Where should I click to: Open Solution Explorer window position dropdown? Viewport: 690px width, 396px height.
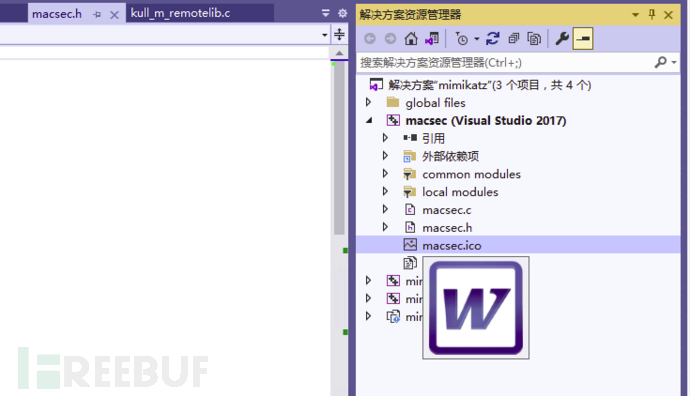[x=635, y=15]
